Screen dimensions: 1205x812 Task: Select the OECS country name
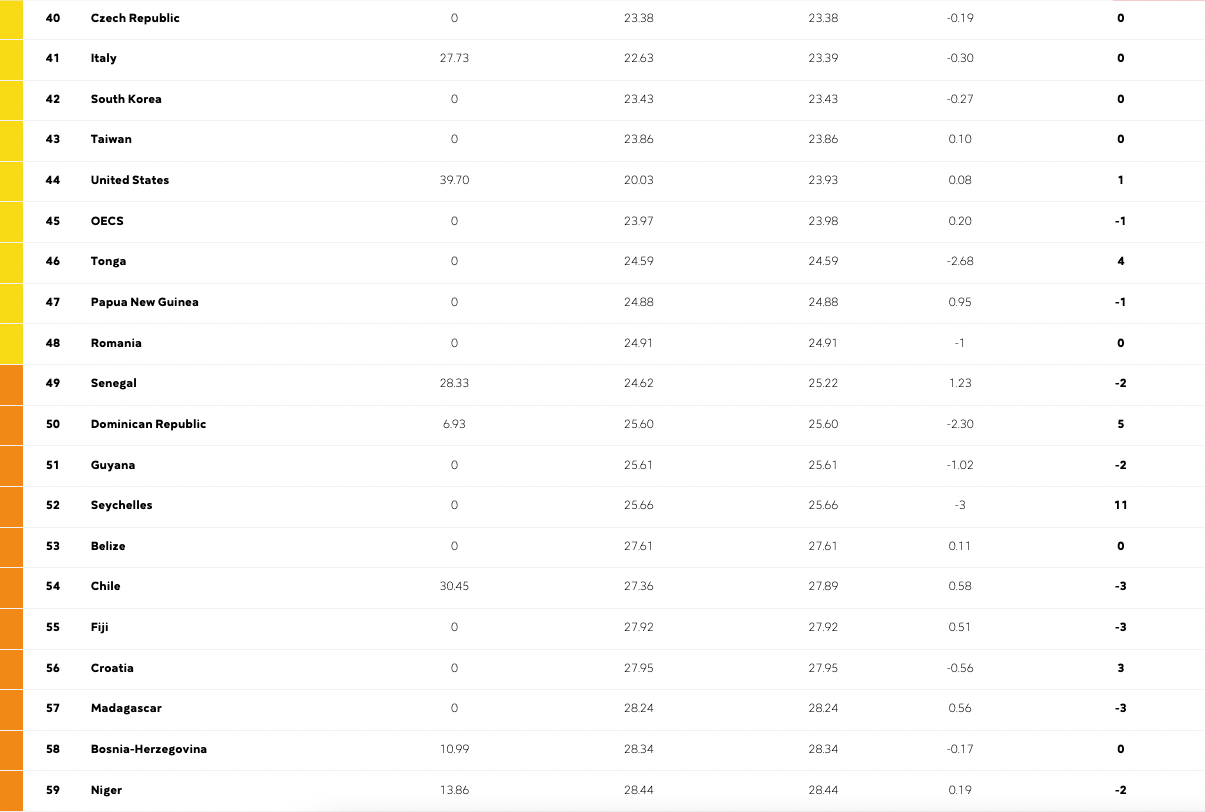pos(107,221)
